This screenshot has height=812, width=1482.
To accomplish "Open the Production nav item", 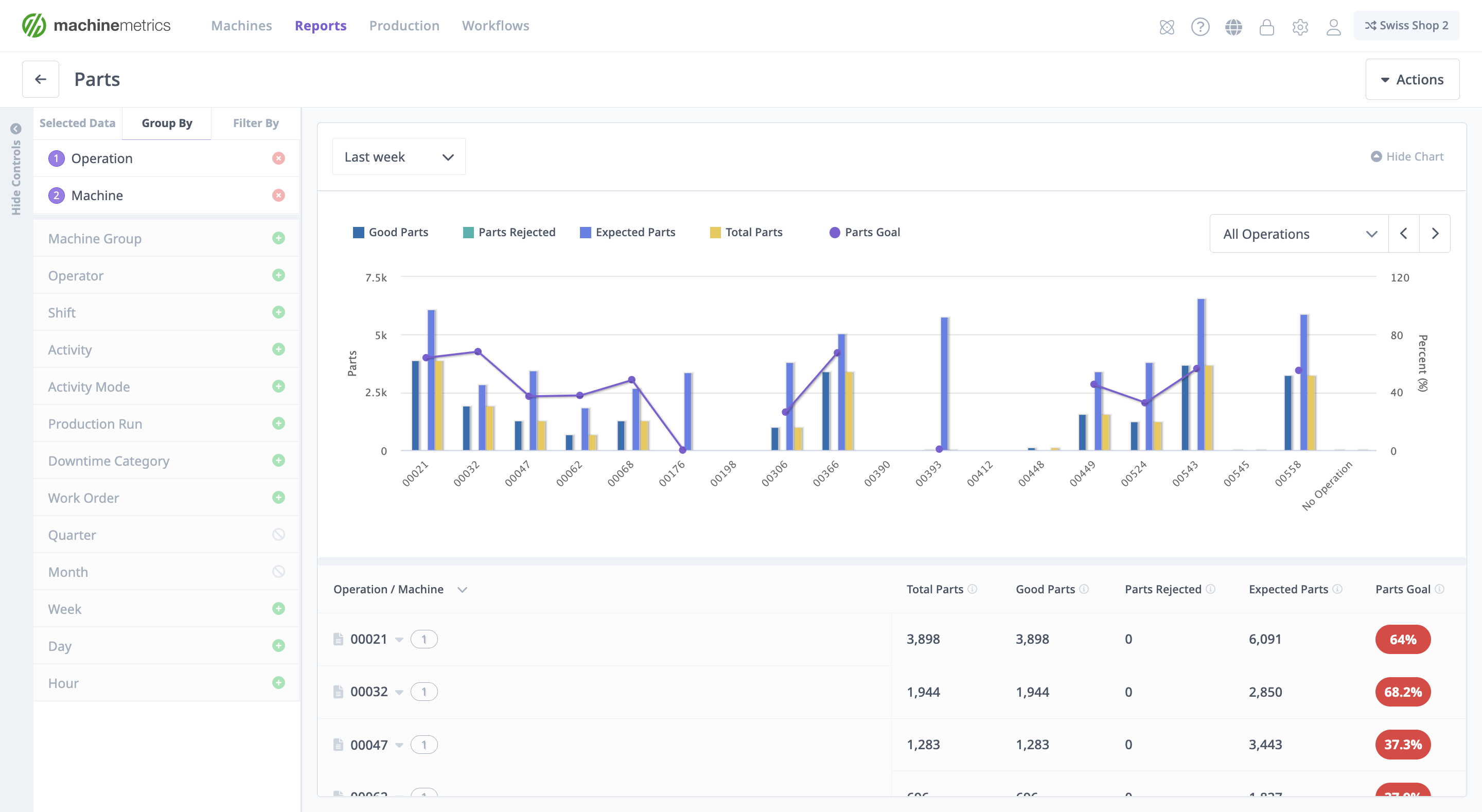I will [404, 26].
